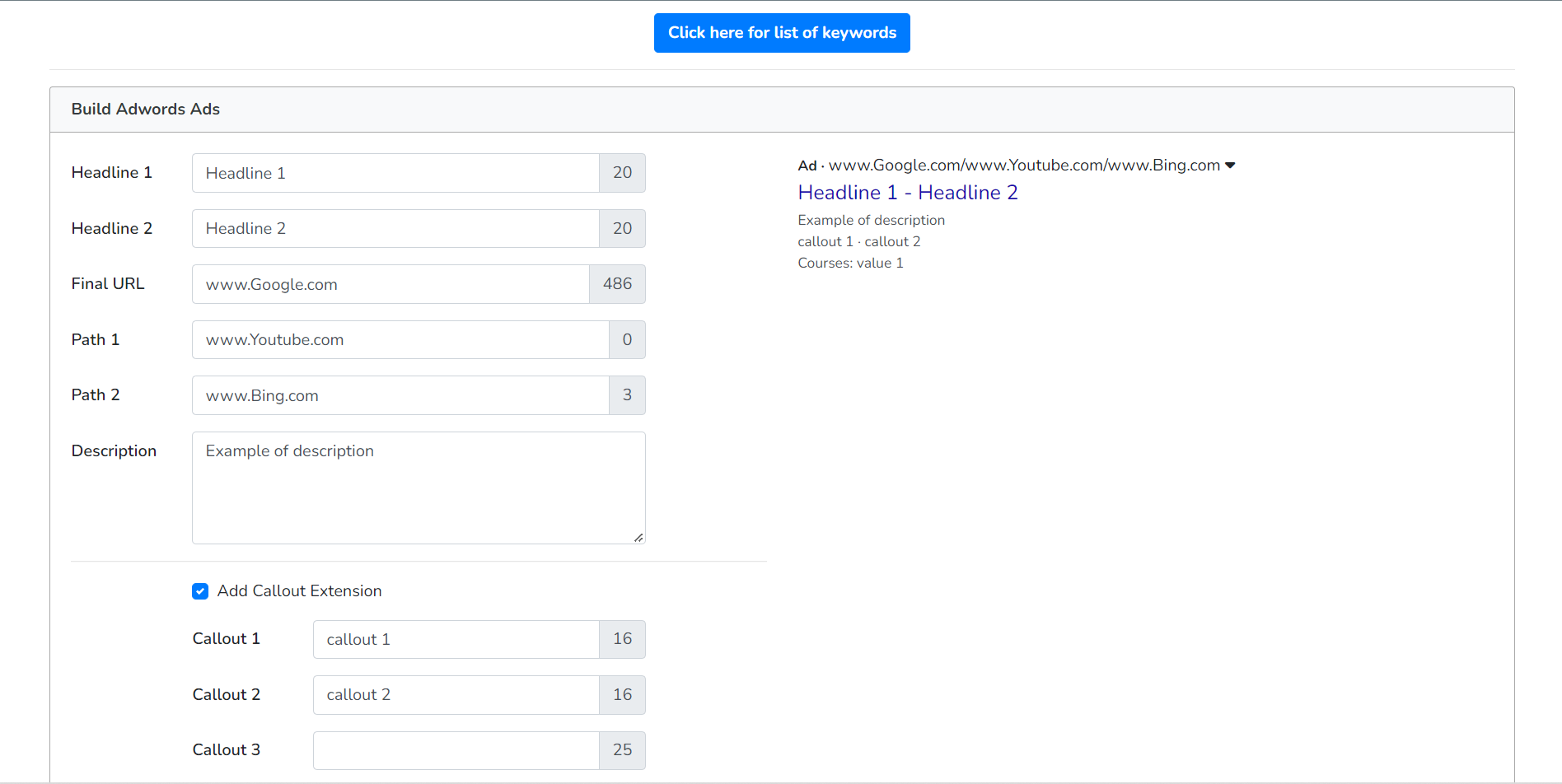Click the Path 2 field with www.Bing.com
The height and width of the screenshot is (784, 1562).
pyautogui.click(x=400, y=395)
